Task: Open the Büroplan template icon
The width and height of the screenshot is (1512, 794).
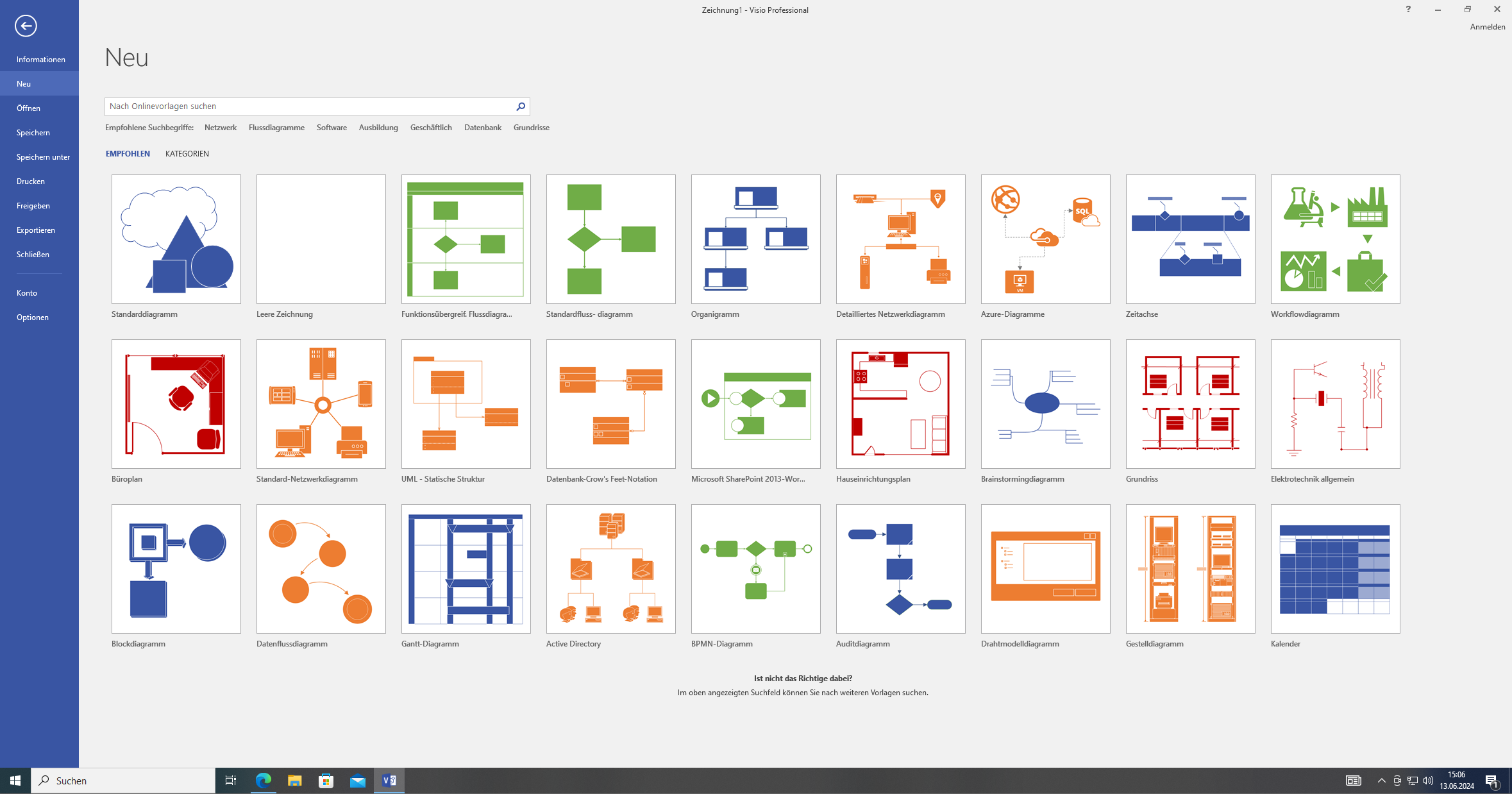Action: (x=176, y=404)
